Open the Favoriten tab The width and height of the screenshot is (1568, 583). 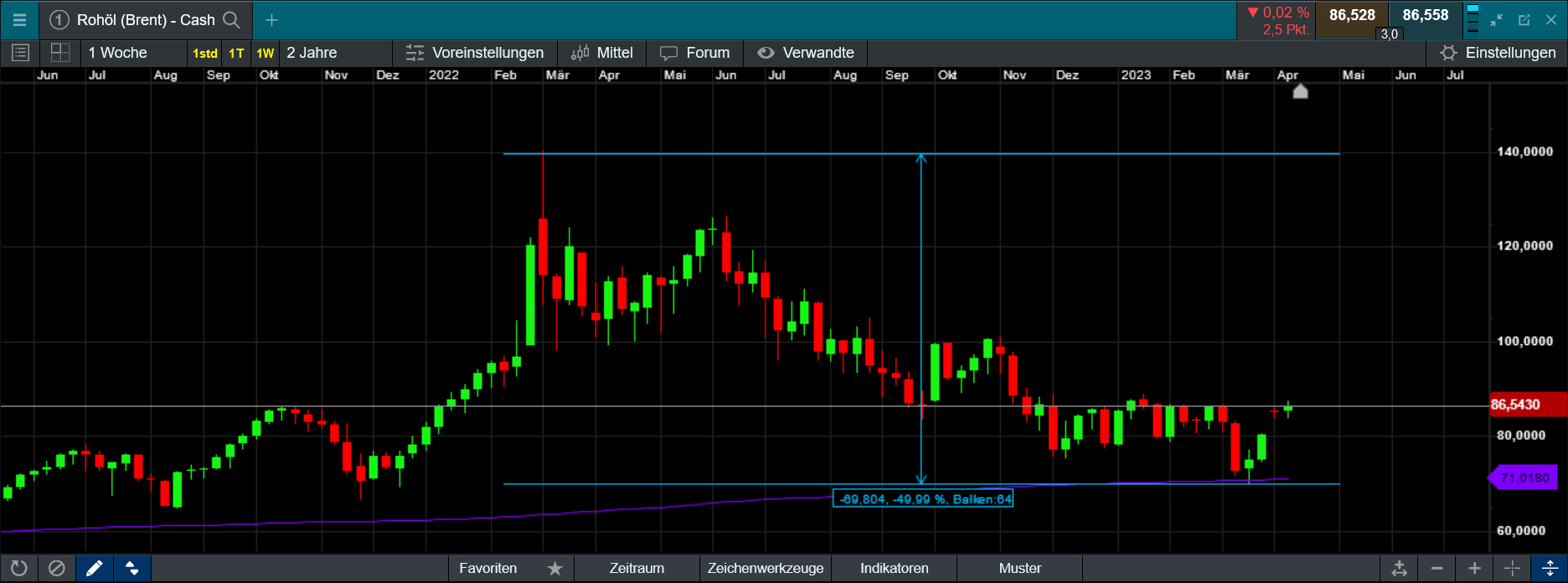tap(488, 569)
